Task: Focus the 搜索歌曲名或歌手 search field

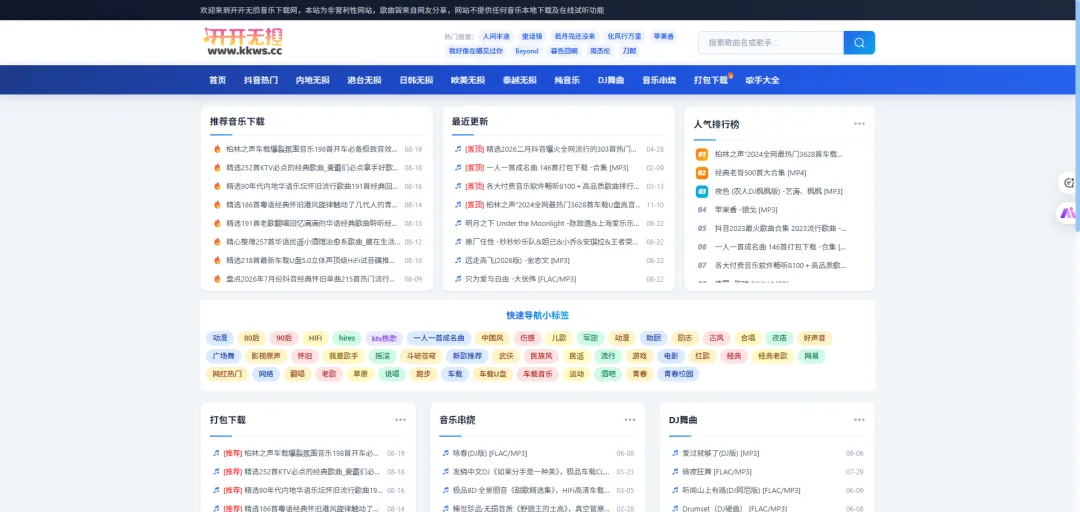Action: tap(771, 43)
